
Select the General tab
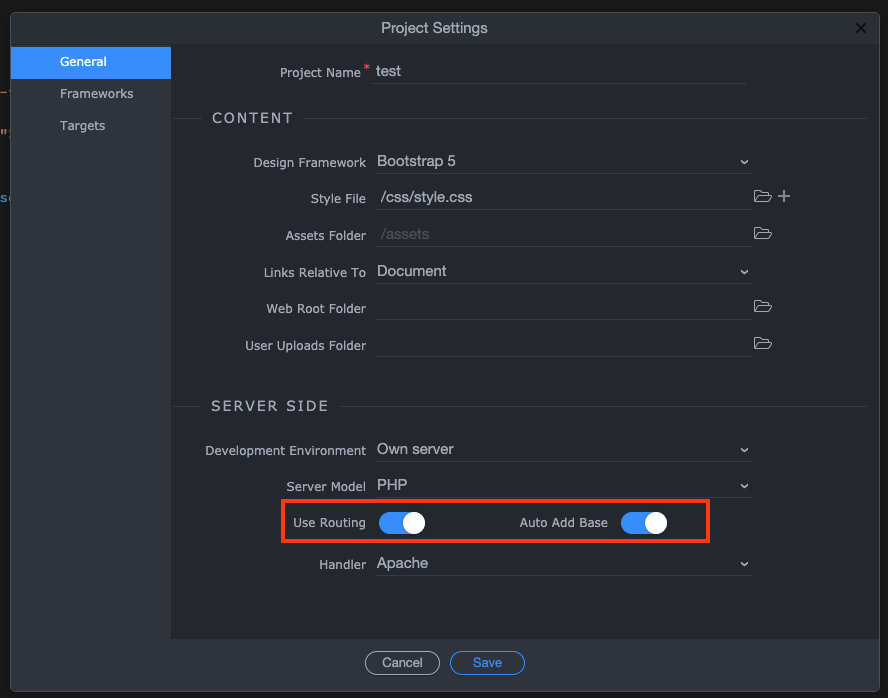(x=91, y=62)
